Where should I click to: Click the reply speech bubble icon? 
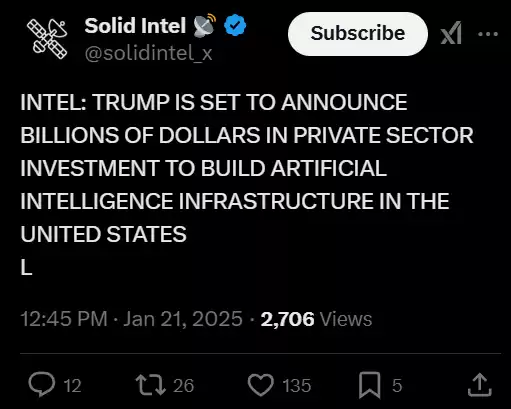click(42, 385)
